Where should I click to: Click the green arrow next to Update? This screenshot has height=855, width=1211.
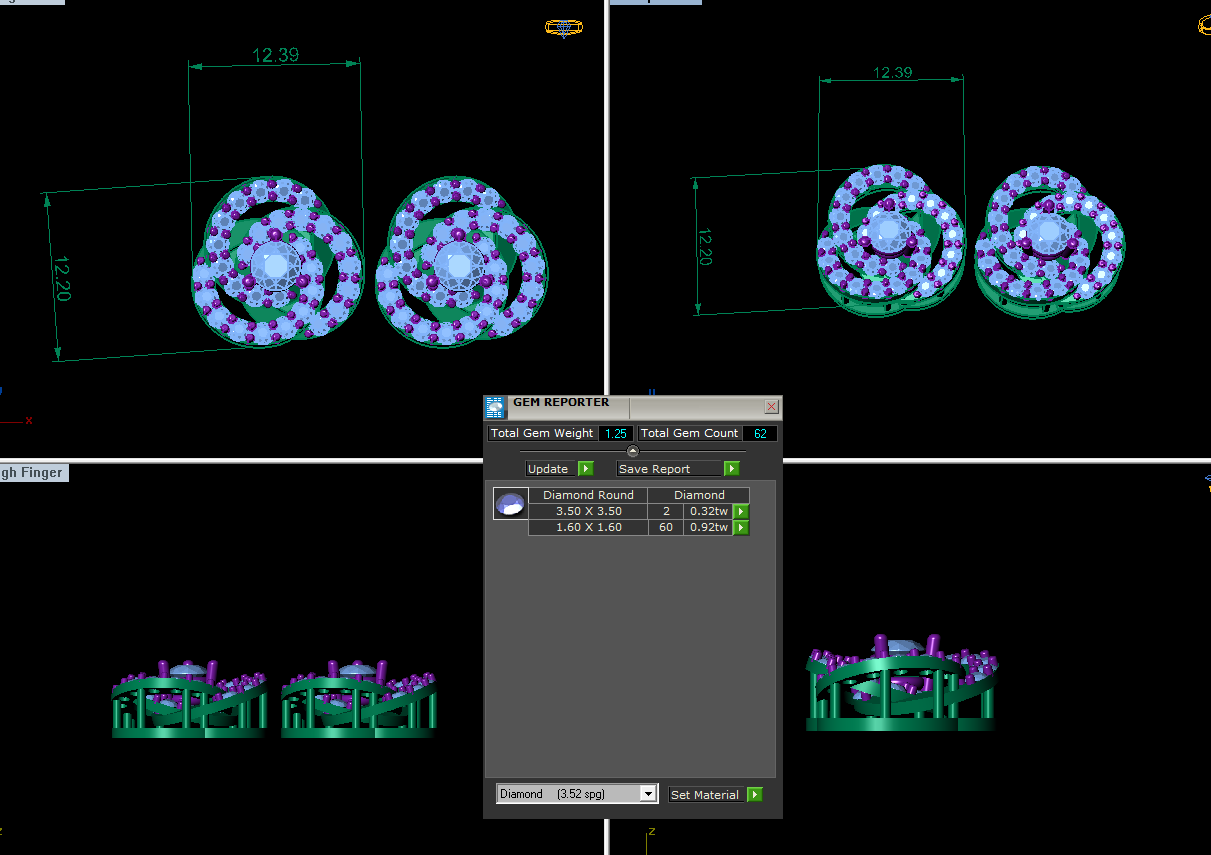coord(586,468)
